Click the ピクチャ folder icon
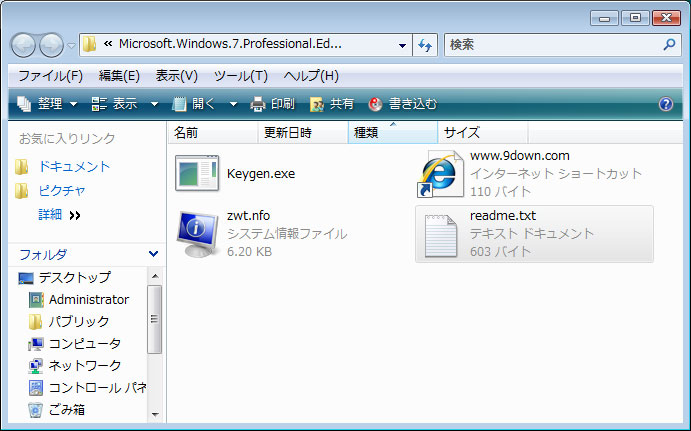This screenshot has height=431, width=691. point(22,191)
